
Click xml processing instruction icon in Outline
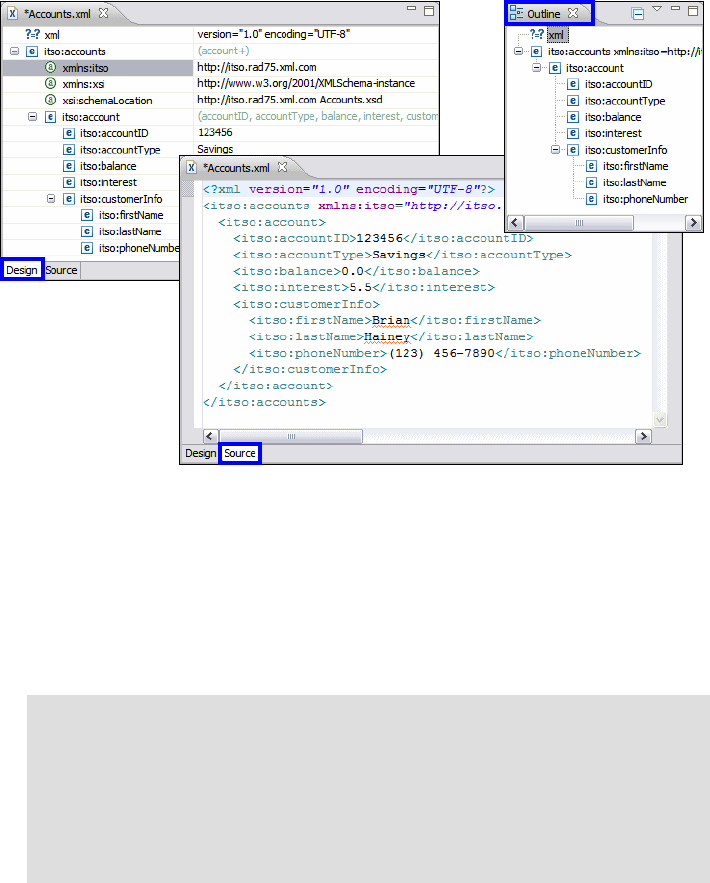[537, 34]
